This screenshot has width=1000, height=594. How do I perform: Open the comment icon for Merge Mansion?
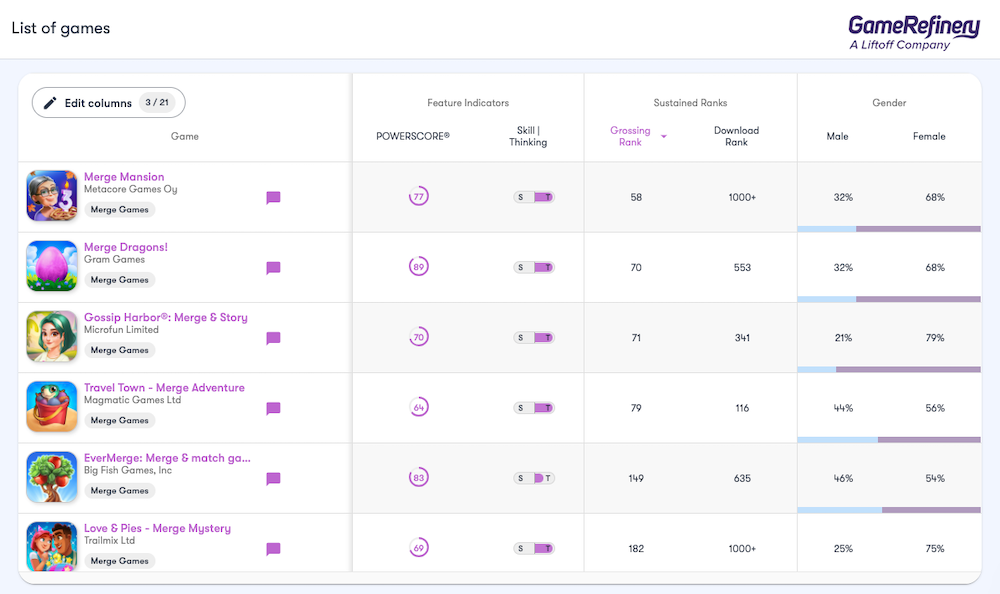point(273,198)
